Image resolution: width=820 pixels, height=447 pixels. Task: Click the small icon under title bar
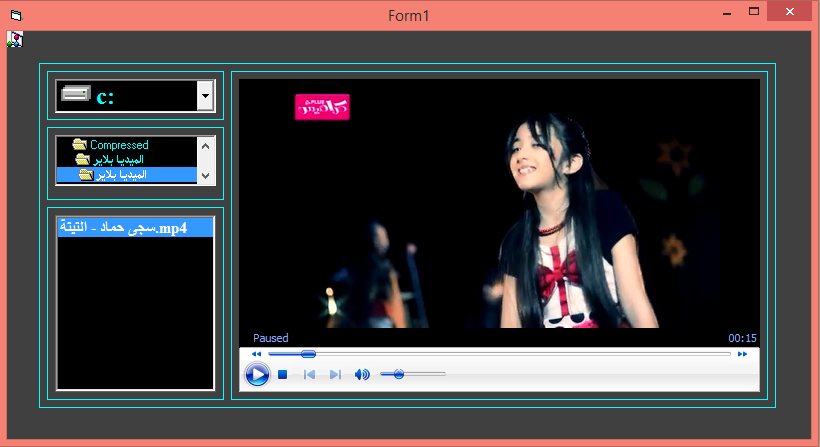(15, 39)
